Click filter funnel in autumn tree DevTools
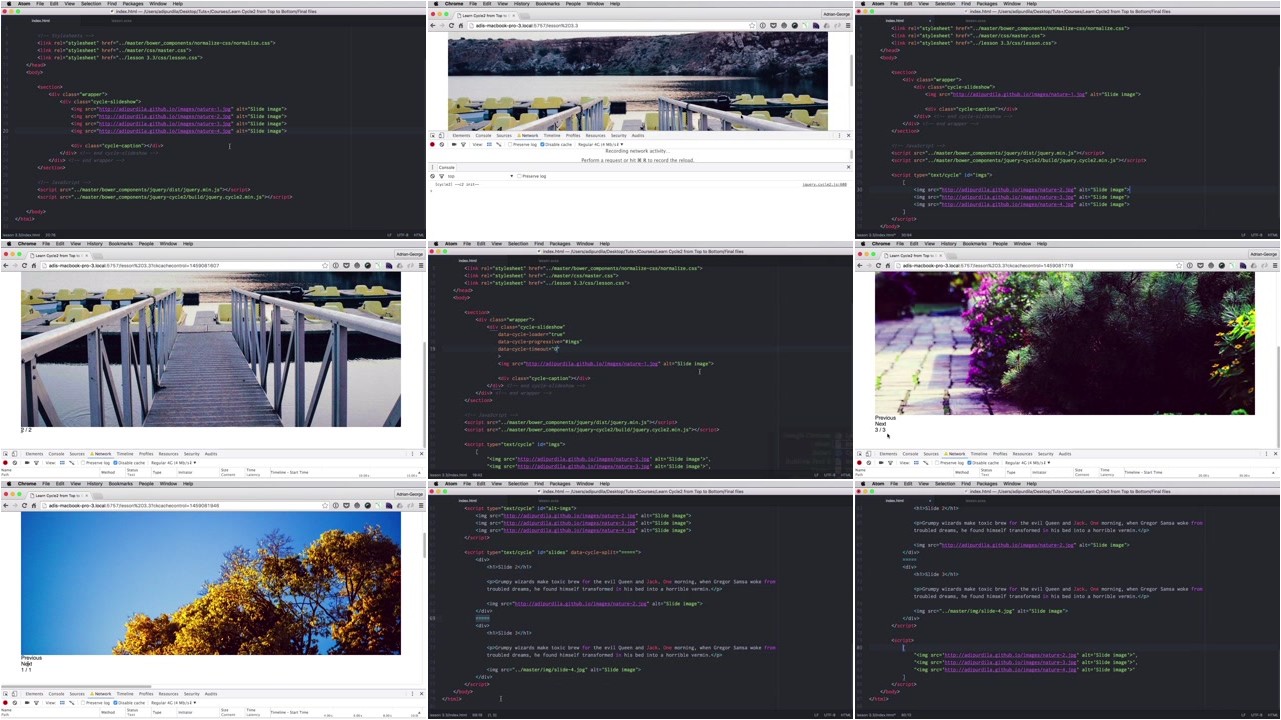Image resolution: width=1281 pixels, height=720 pixels. coord(36,703)
